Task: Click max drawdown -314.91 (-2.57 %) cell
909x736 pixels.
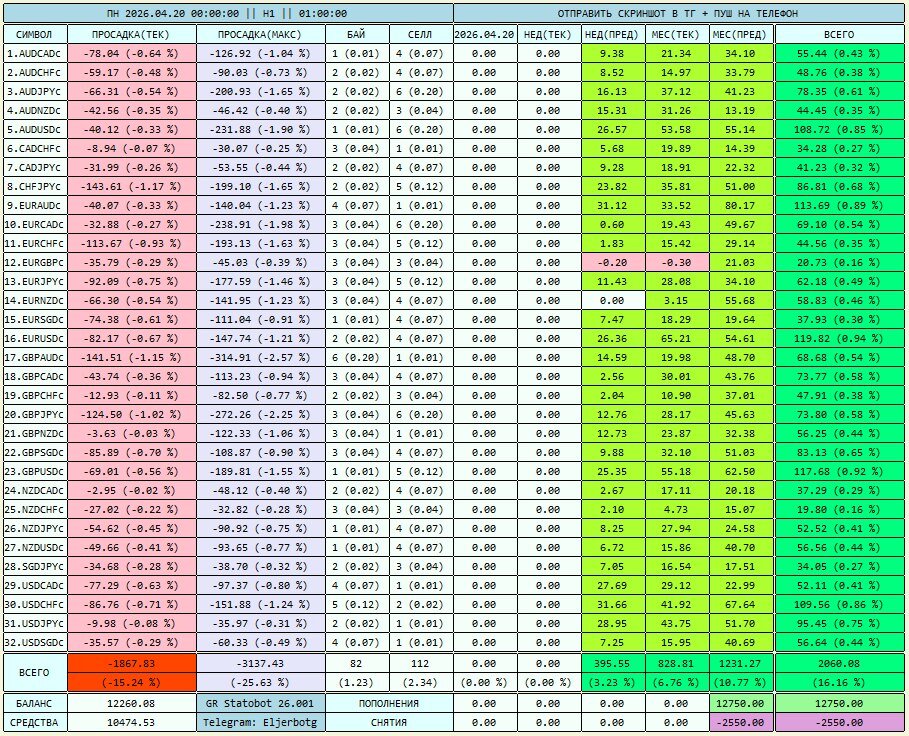Action: pos(260,358)
